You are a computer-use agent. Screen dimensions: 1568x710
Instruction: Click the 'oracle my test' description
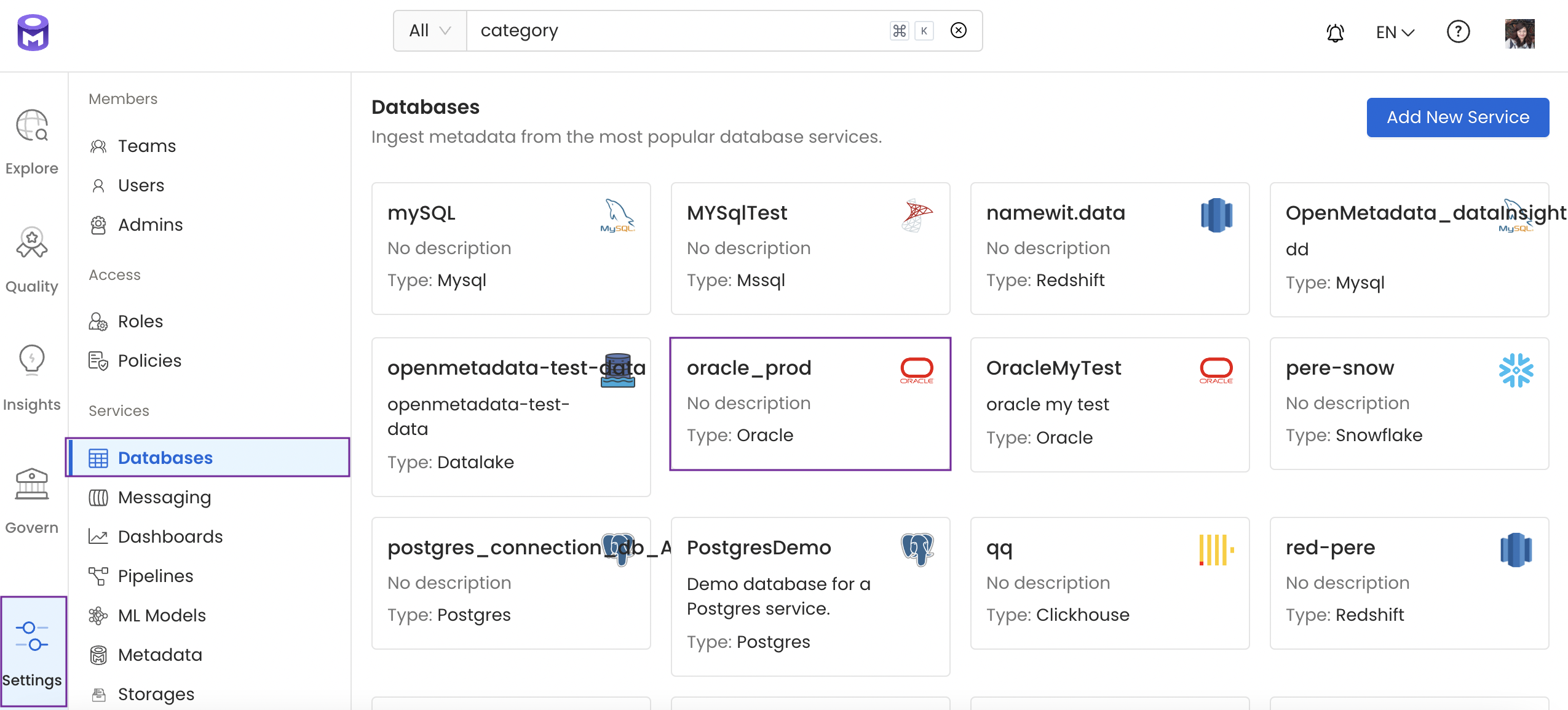point(1048,404)
